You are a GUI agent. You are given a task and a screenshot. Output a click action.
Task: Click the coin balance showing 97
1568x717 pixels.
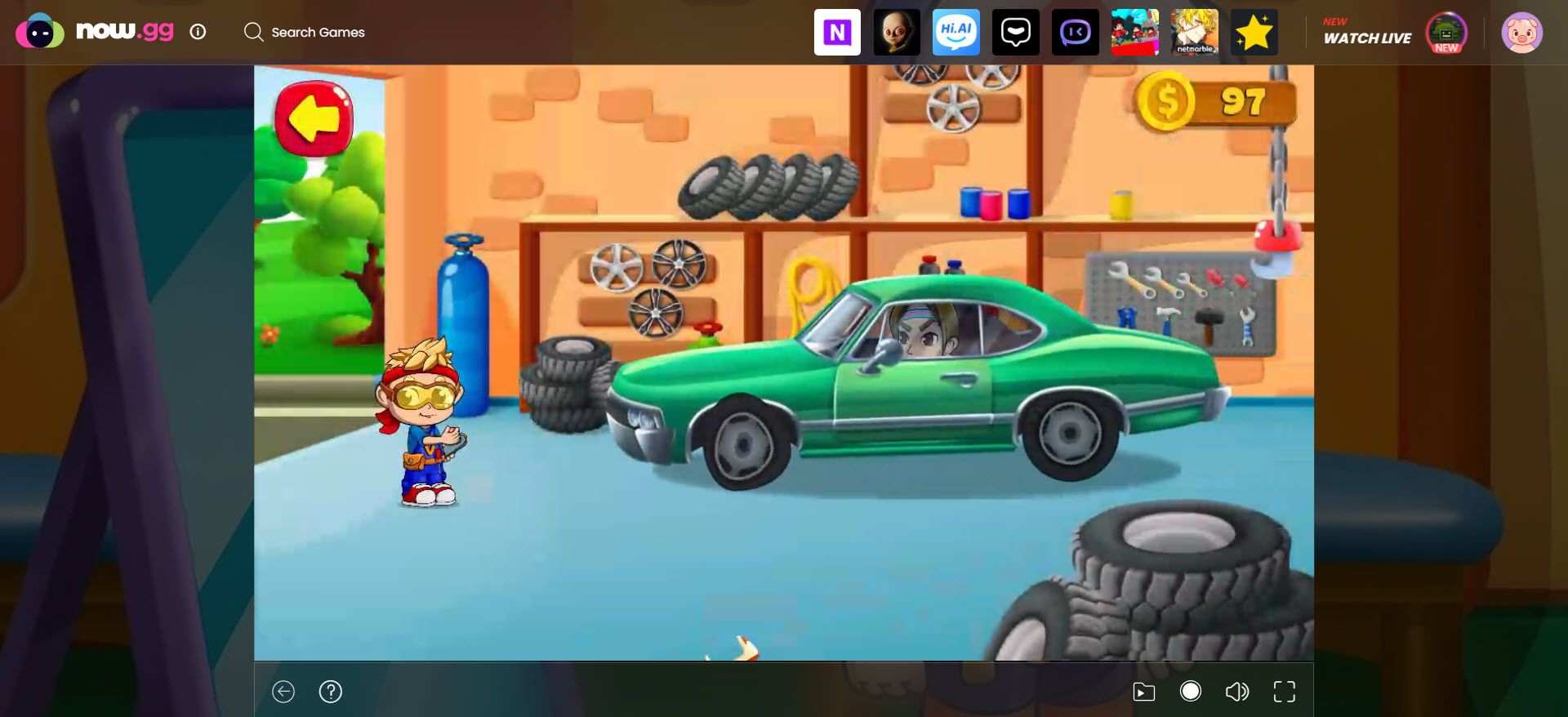1242,102
